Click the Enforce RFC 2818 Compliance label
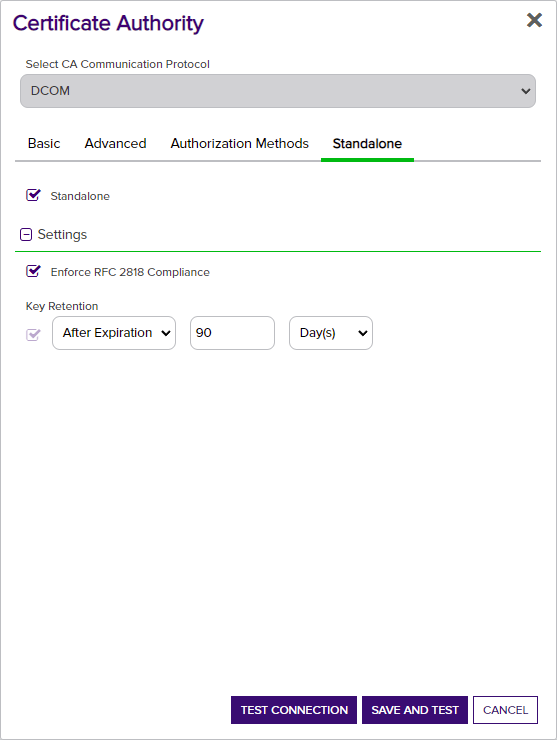This screenshot has width=557, height=740. tap(130, 272)
